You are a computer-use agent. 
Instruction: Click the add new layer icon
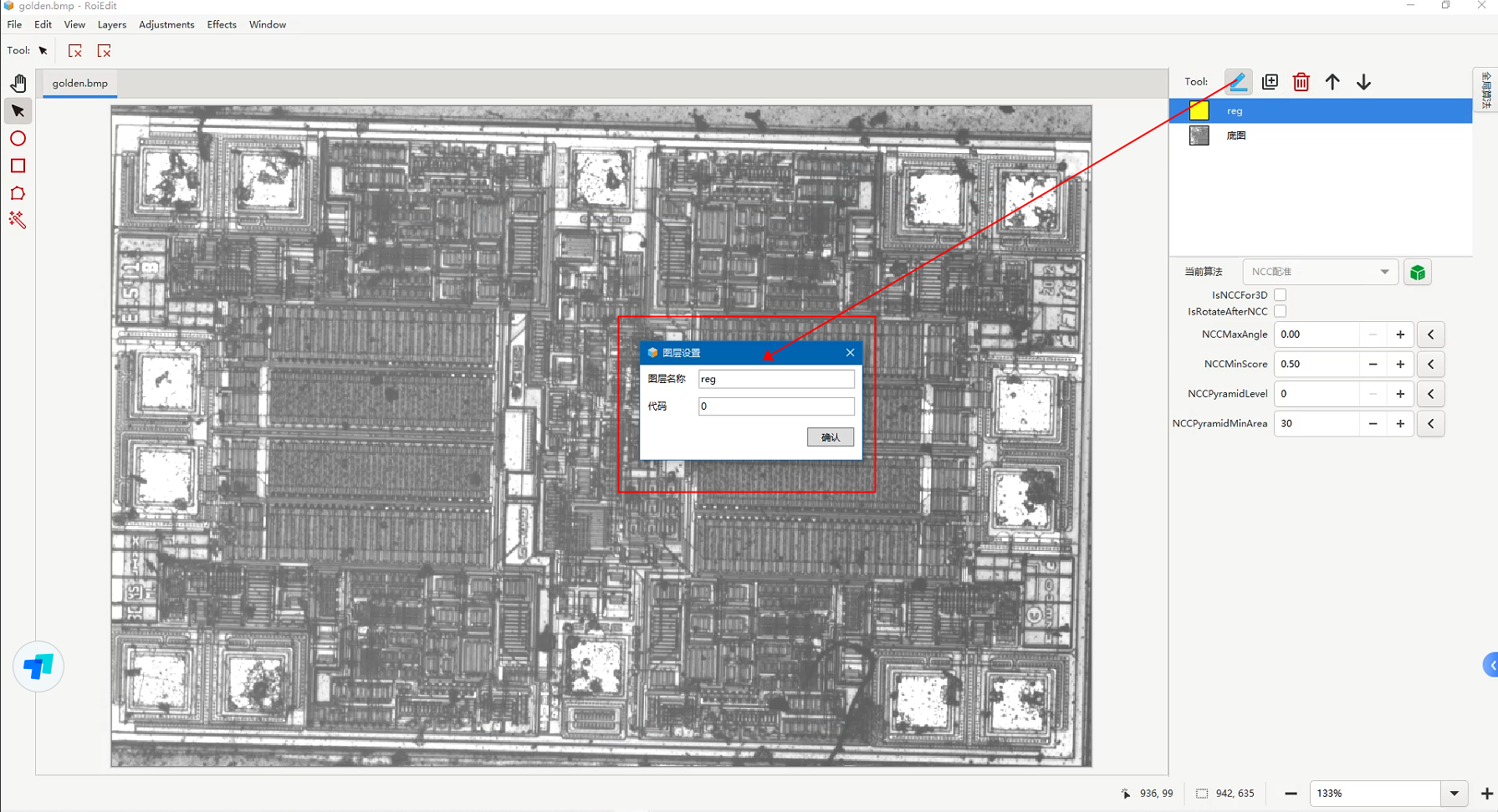1270,82
